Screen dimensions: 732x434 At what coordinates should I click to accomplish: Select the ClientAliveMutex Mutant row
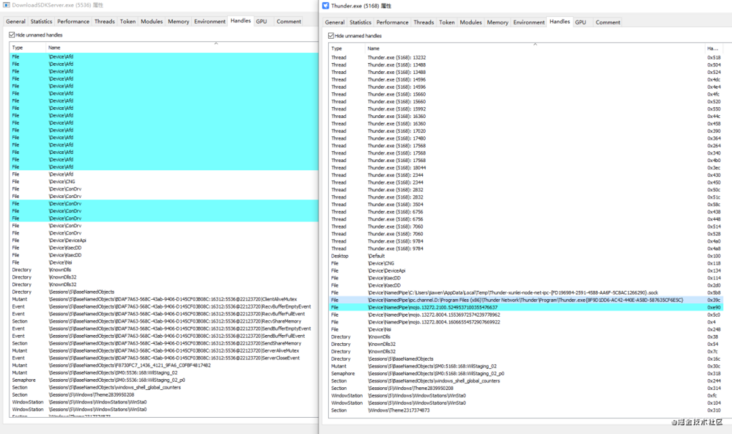(164, 299)
